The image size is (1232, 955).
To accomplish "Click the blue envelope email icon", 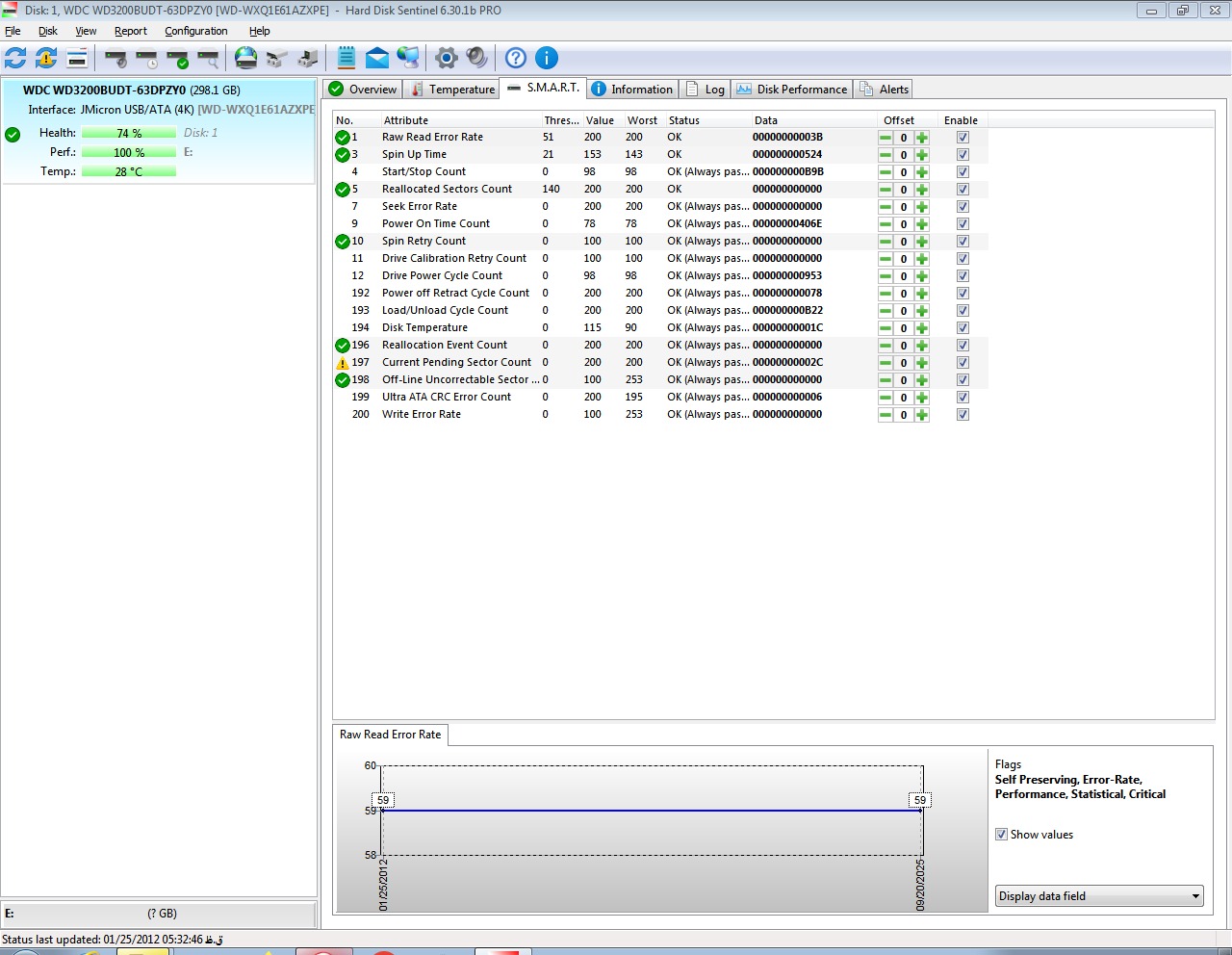I will [x=377, y=58].
